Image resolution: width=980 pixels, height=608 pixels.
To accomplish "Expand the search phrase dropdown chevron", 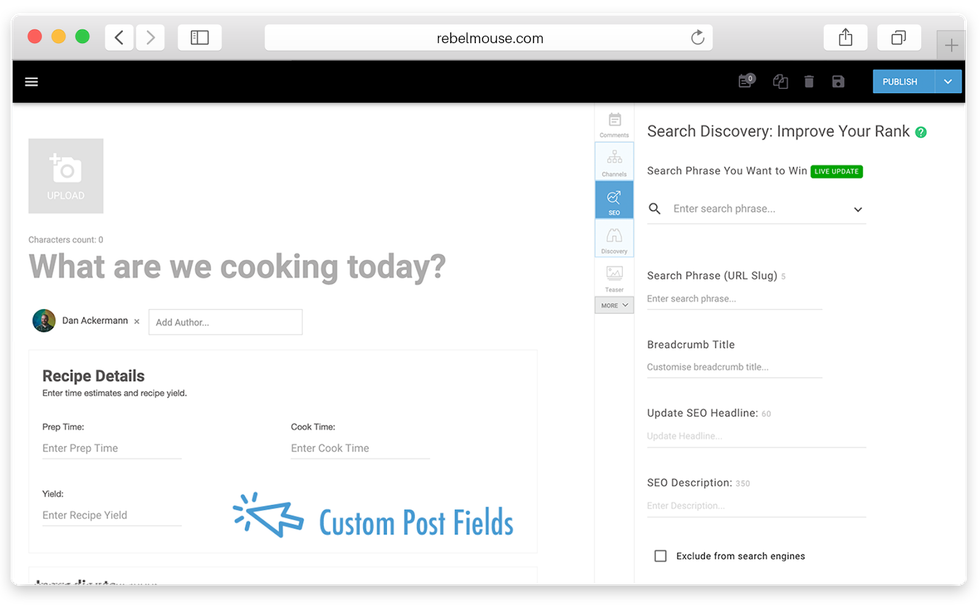I will point(857,210).
